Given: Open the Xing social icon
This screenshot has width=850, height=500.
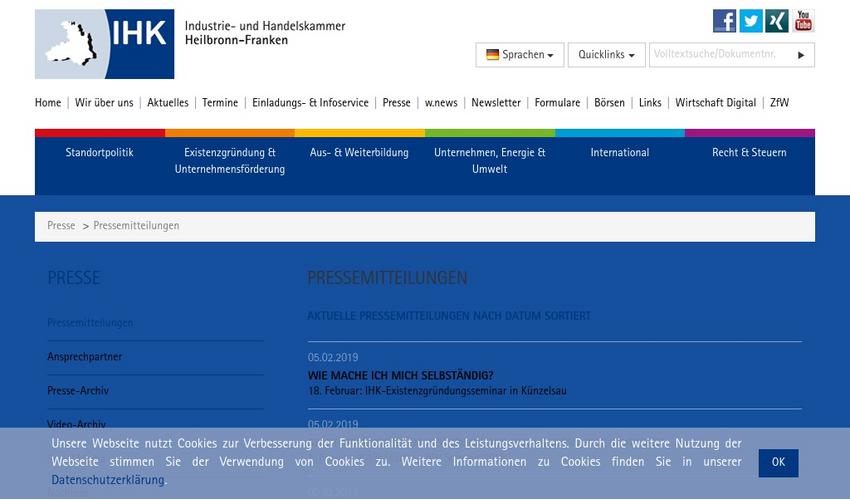Looking at the screenshot, I should tap(777, 21).
